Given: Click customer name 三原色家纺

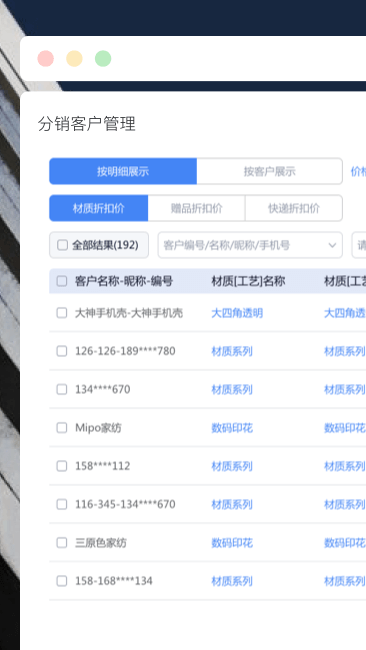Looking at the screenshot, I should pyautogui.click(x=101, y=543).
